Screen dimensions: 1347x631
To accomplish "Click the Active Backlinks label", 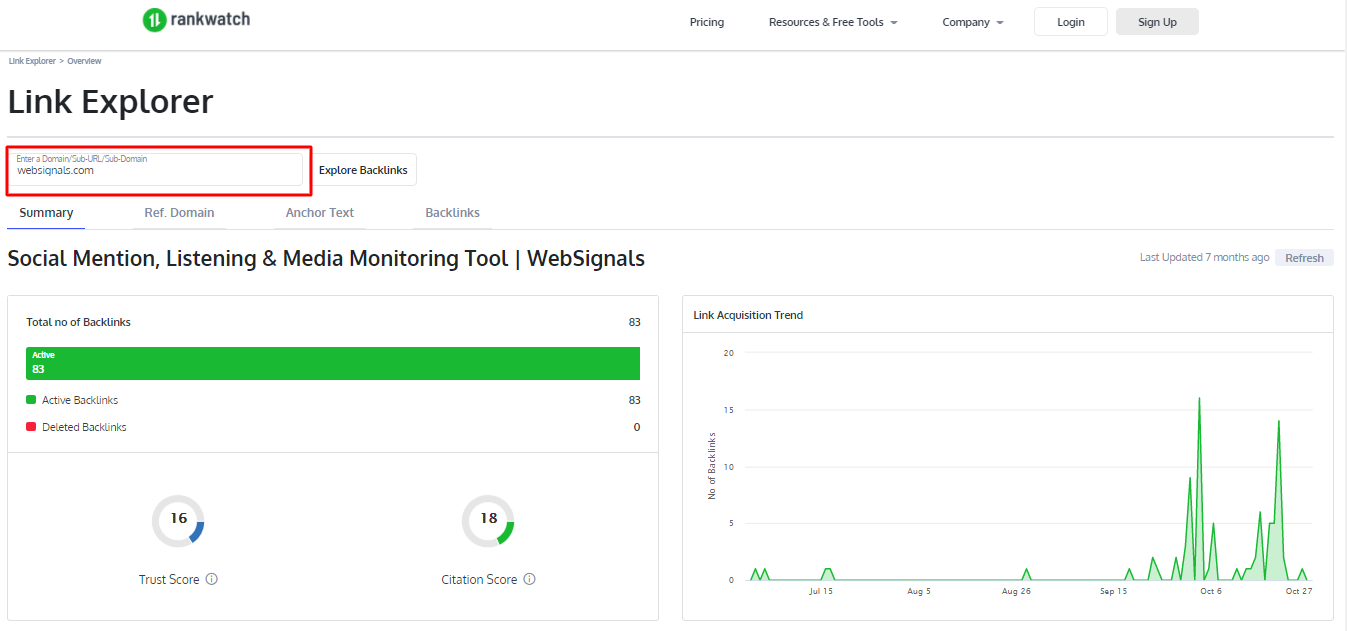I will click(80, 400).
